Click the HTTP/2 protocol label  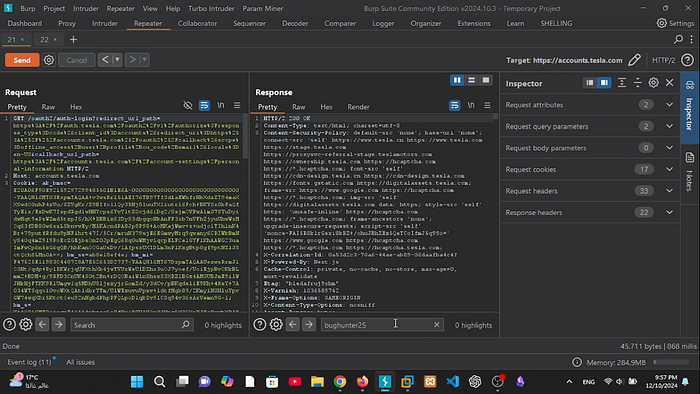(663, 60)
